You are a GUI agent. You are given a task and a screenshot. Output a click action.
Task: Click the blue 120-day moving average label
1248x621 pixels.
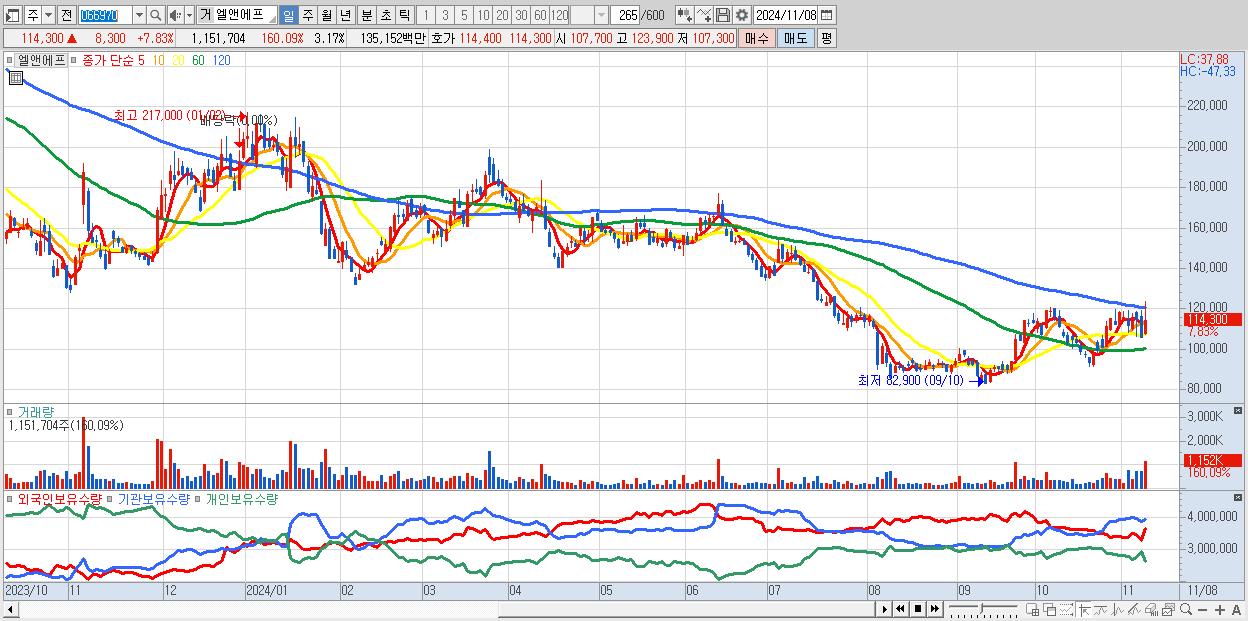pos(222,60)
